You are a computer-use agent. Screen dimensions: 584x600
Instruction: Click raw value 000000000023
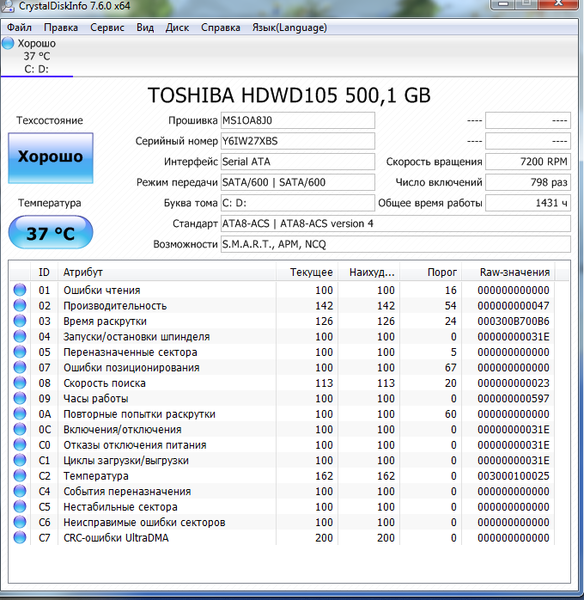pyautogui.click(x=513, y=383)
